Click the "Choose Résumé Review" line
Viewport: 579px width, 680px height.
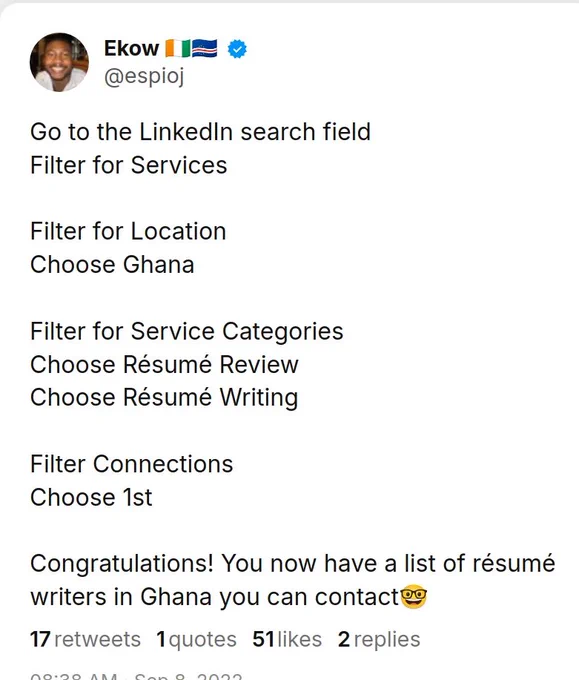(164, 364)
